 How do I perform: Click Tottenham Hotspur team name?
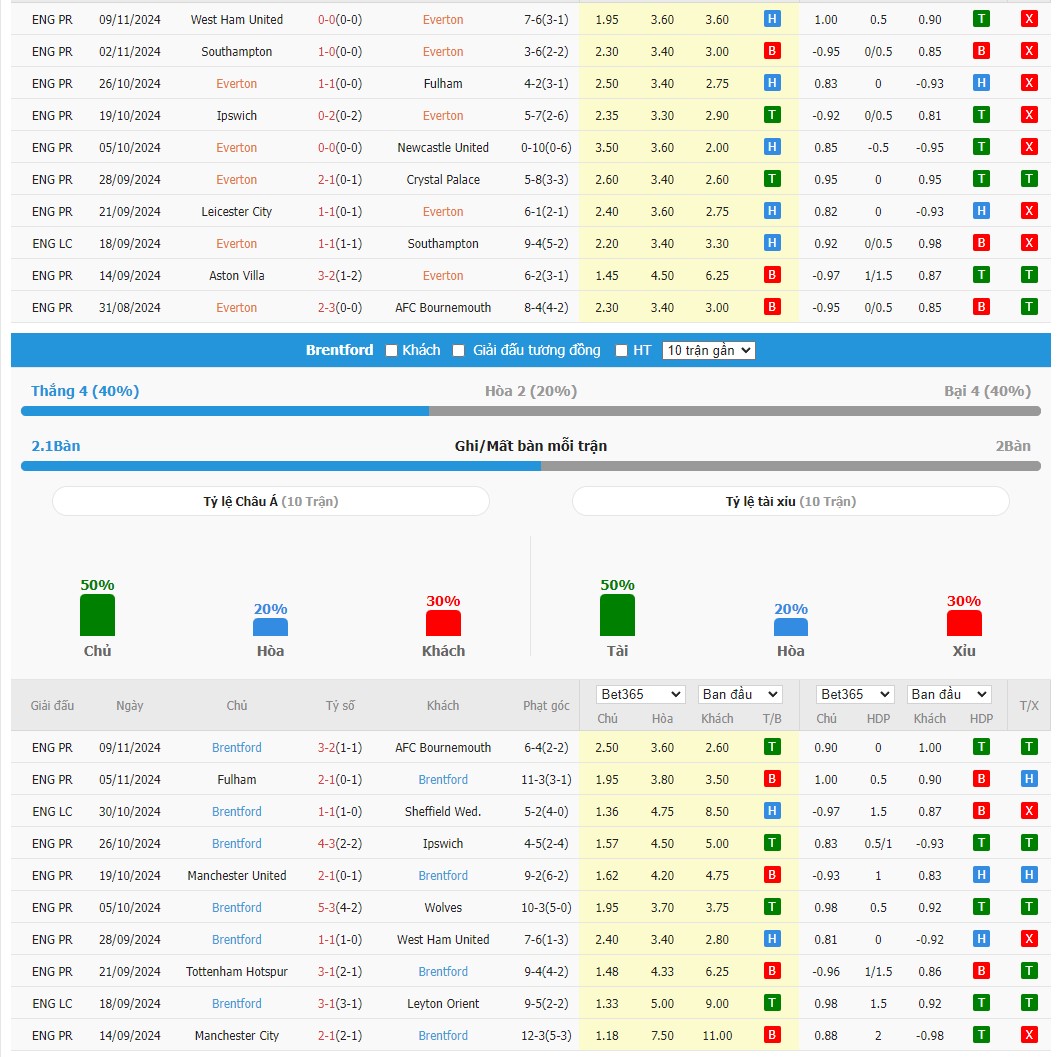click(x=236, y=971)
